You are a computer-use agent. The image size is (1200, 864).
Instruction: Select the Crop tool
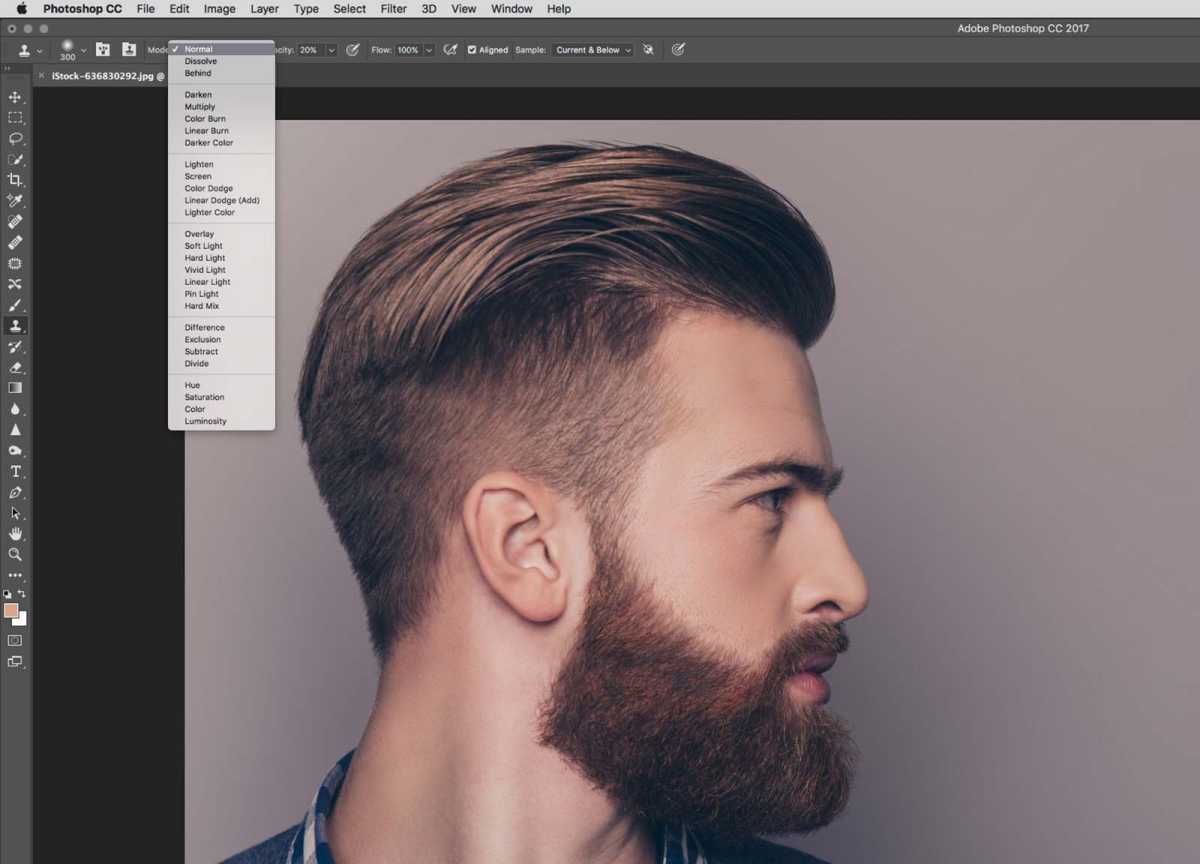click(15, 180)
